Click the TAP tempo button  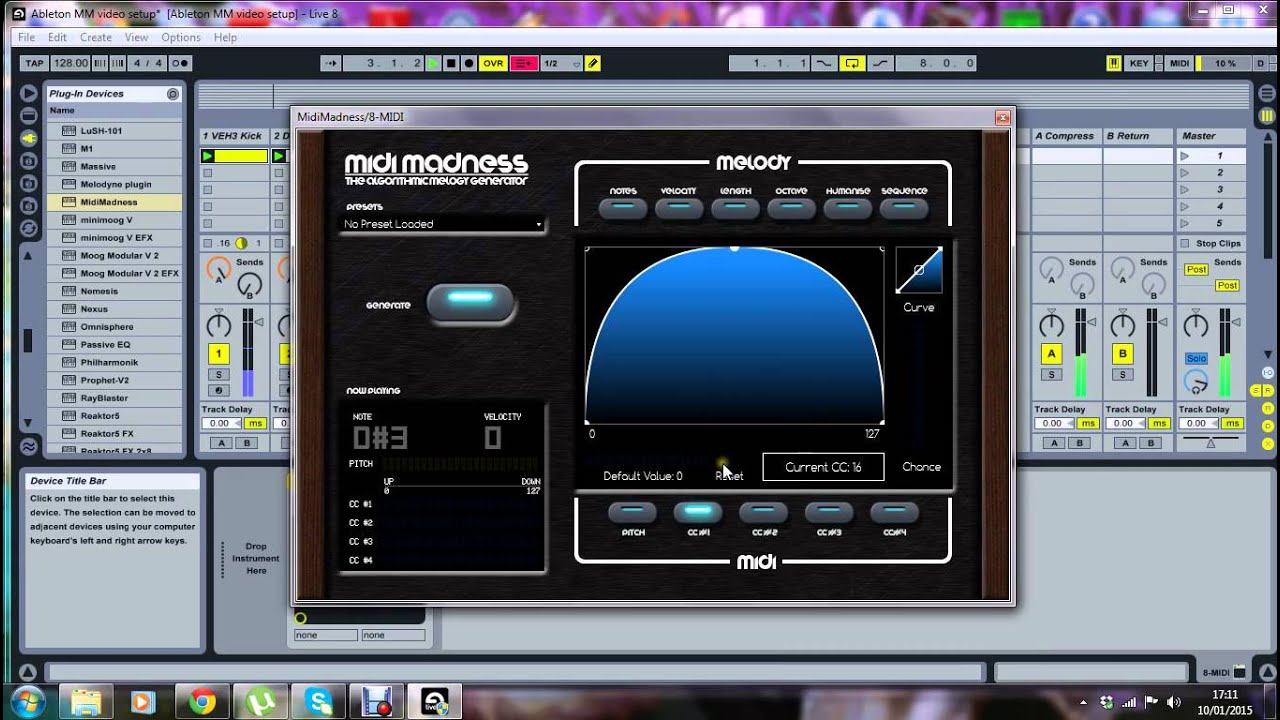click(x=34, y=63)
